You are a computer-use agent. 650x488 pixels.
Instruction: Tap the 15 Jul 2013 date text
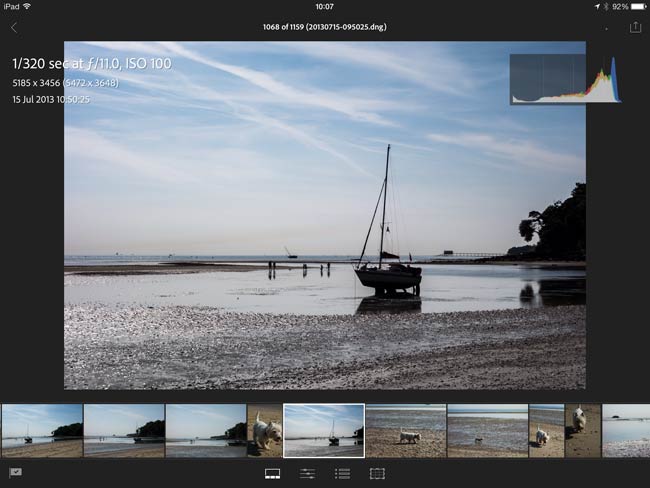pyautogui.click(x=51, y=100)
